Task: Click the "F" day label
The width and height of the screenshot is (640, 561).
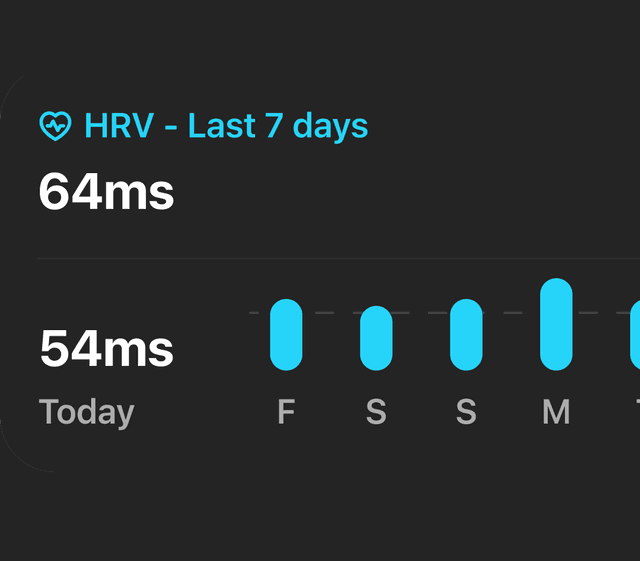Action: (286, 412)
